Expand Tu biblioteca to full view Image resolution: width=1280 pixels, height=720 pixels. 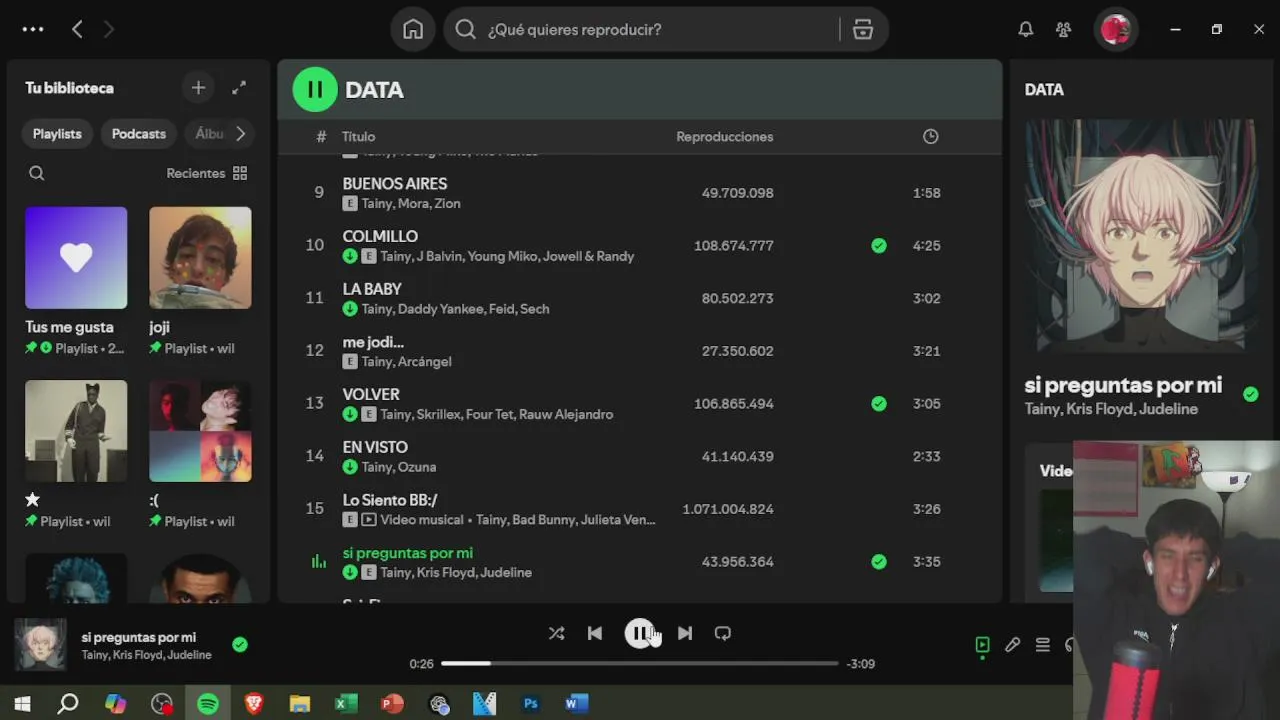point(239,88)
